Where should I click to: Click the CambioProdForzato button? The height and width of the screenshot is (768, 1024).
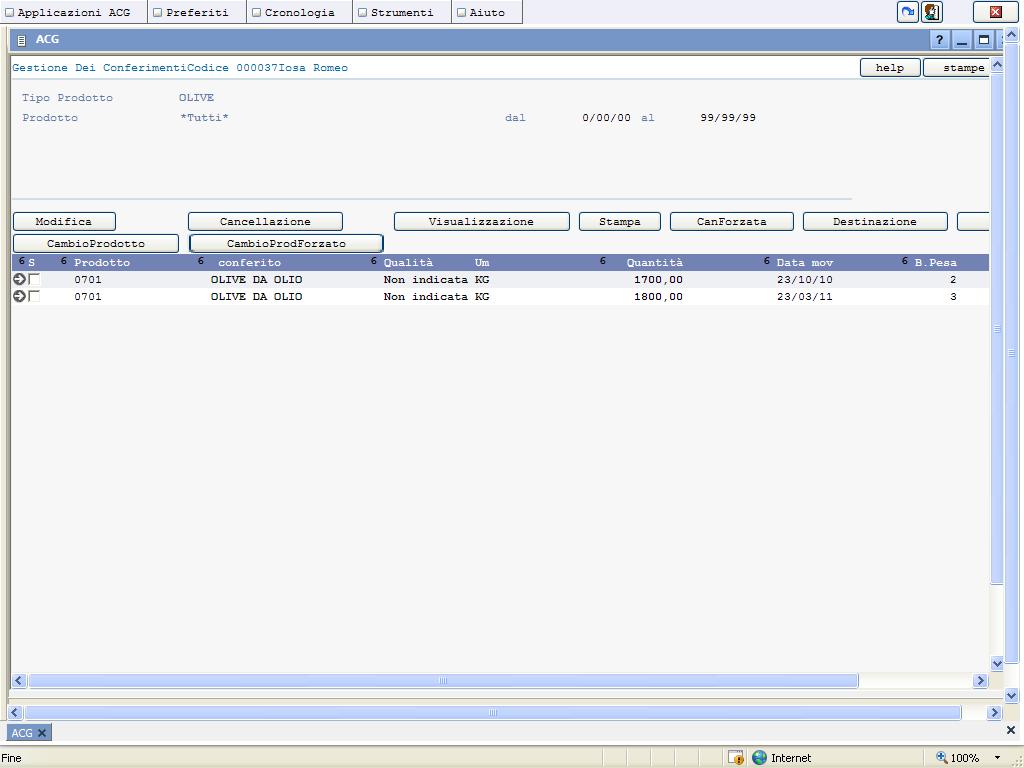[286, 244]
